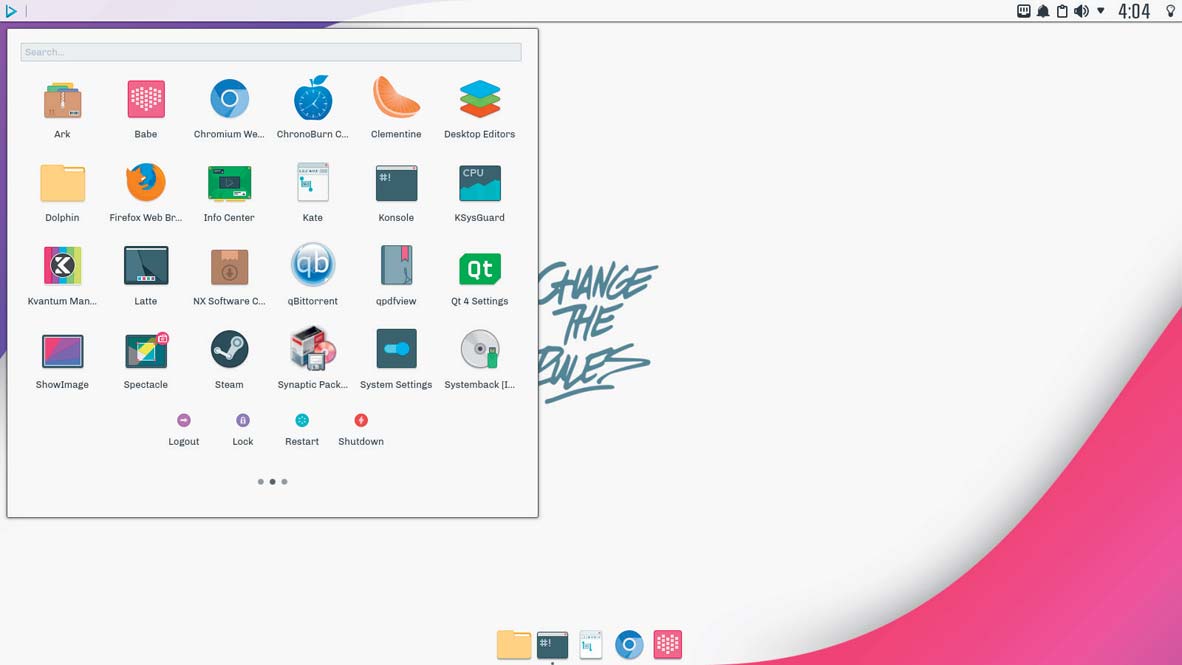Screen dimensions: 1182x665
Task: Launch Firefox Web Browser
Action: [x=145, y=182]
